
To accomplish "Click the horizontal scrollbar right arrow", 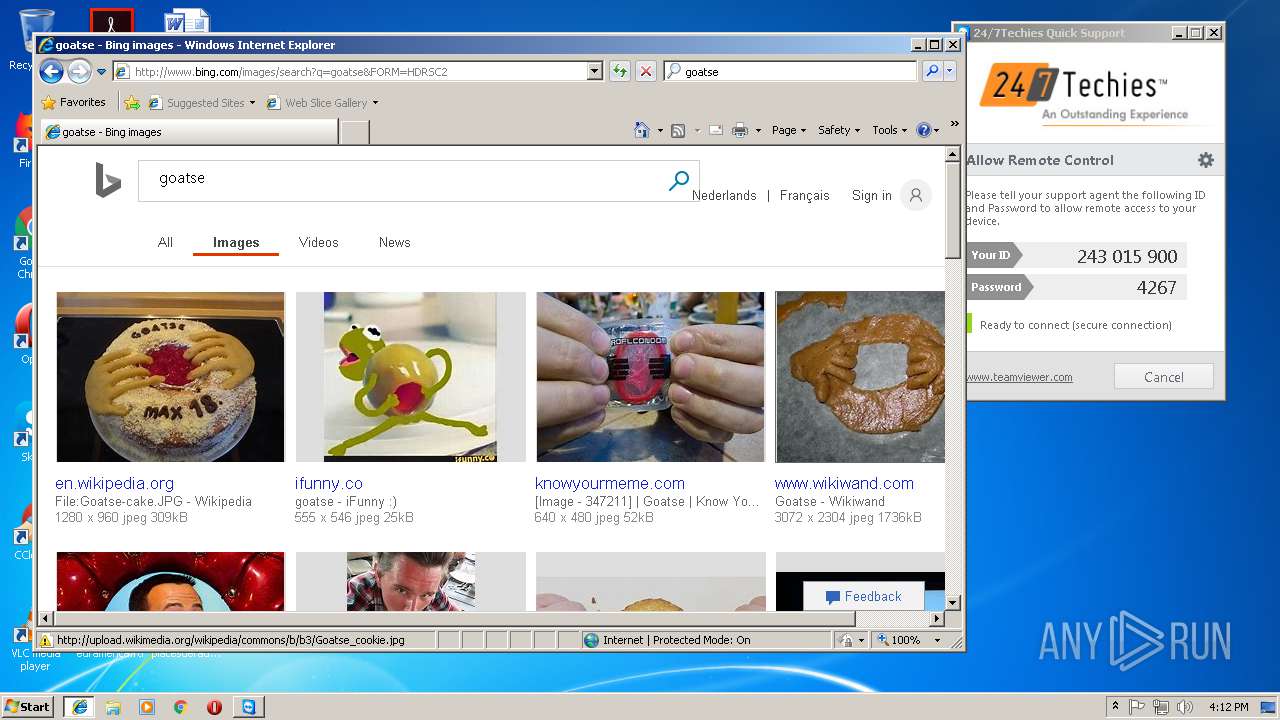I will click(x=937, y=619).
